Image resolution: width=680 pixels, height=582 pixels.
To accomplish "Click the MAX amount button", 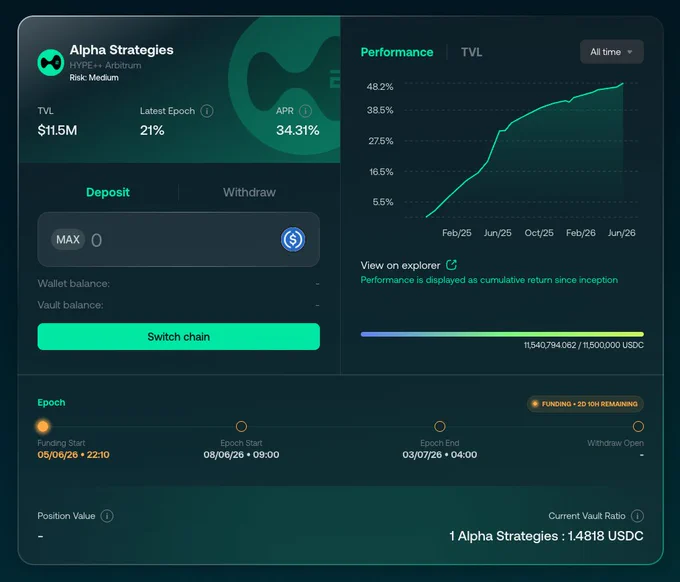I will (68, 239).
